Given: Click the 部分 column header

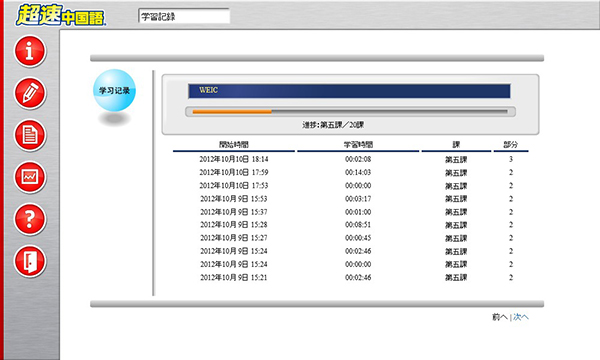Looking at the screenshot, I should [x=511, y=145].
